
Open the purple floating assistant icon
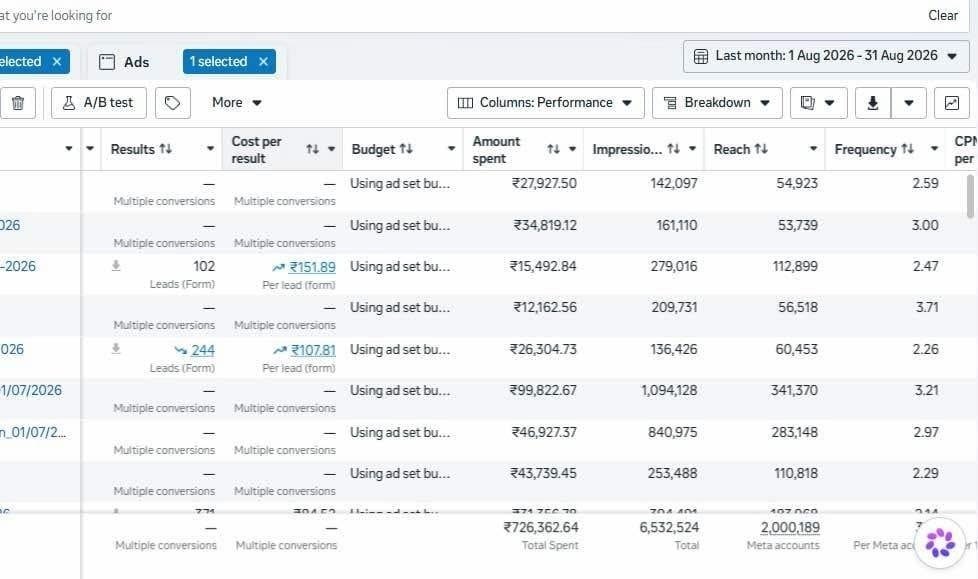pyautogui.click(x=939, y=542)
